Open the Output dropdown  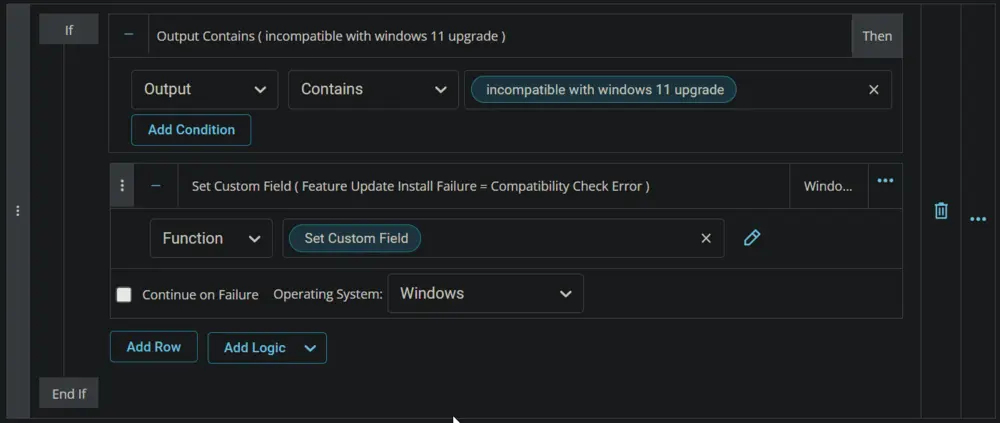[x=205, y=89]
